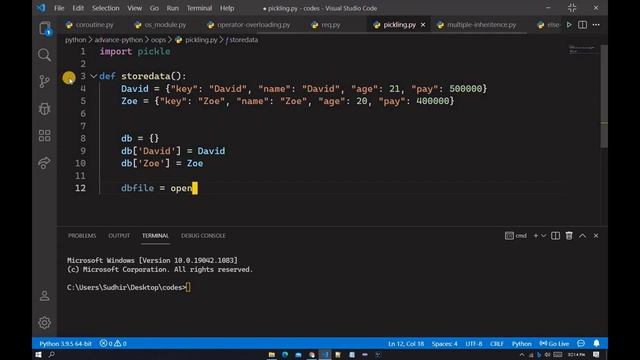640x360 pixels.
Task: Open the Edit menu
Action: coord(78,8)
